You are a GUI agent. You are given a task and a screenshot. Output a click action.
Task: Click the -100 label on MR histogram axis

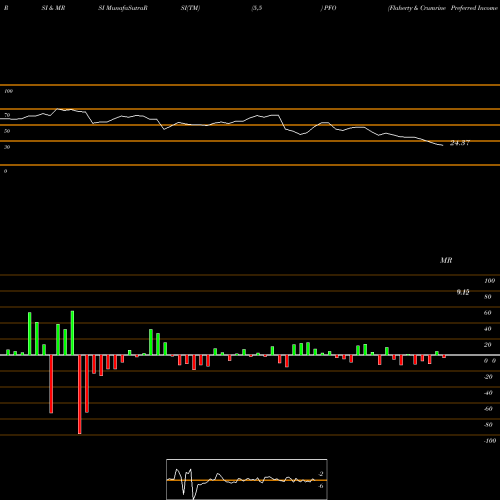(490, 441)
